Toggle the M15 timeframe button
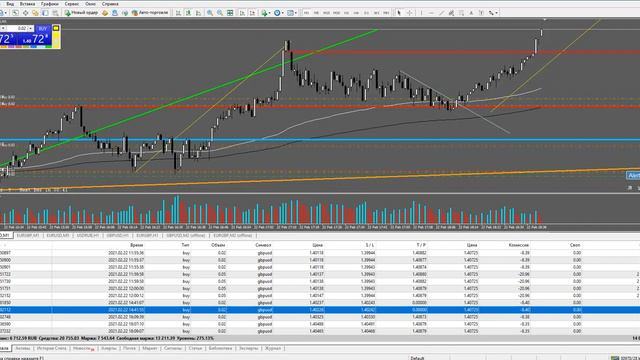The width and height of the screenshot is (640, 360). pyautogui.click(x=327, y=13)
